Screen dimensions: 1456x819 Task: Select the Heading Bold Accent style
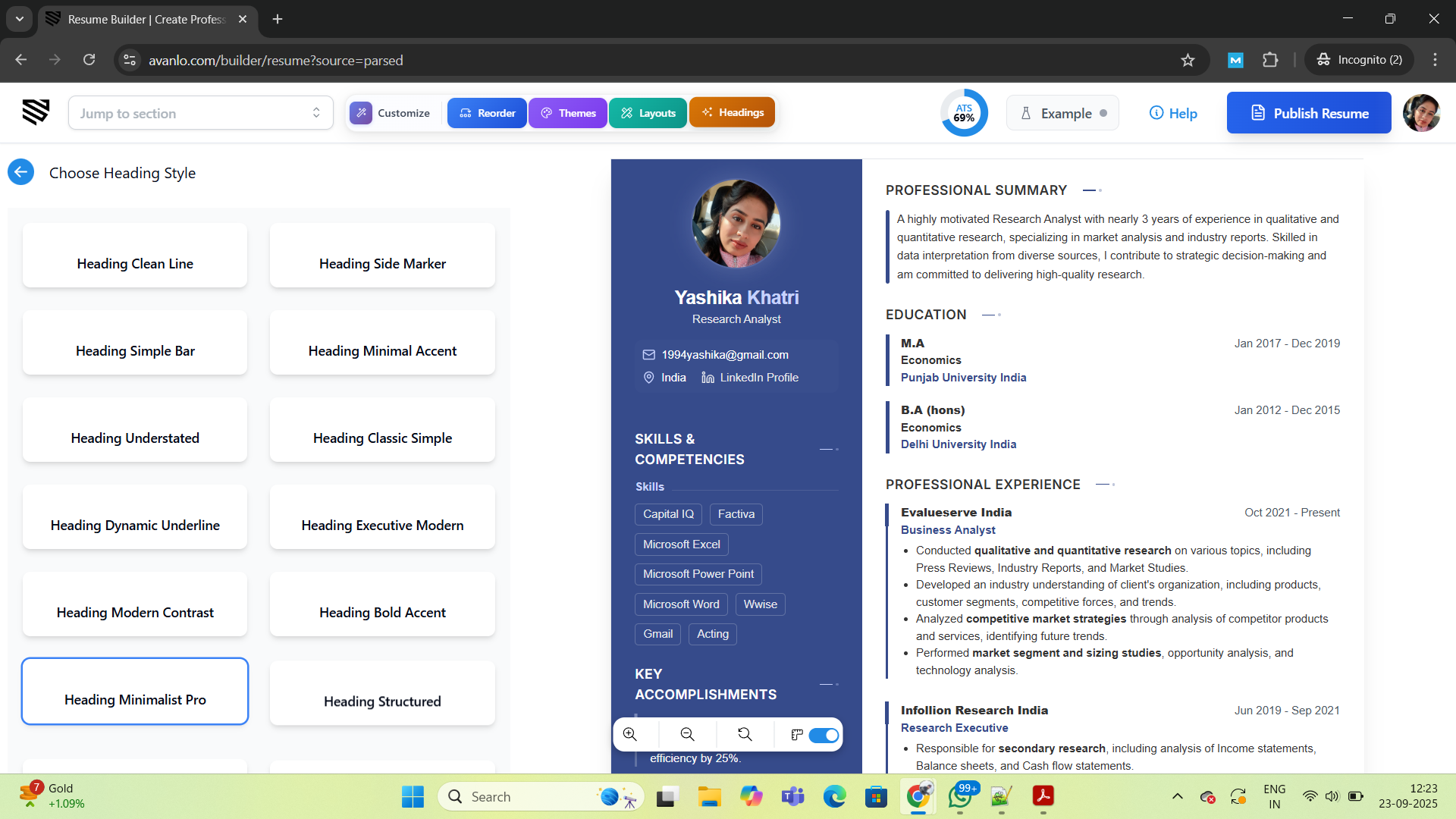382,604
